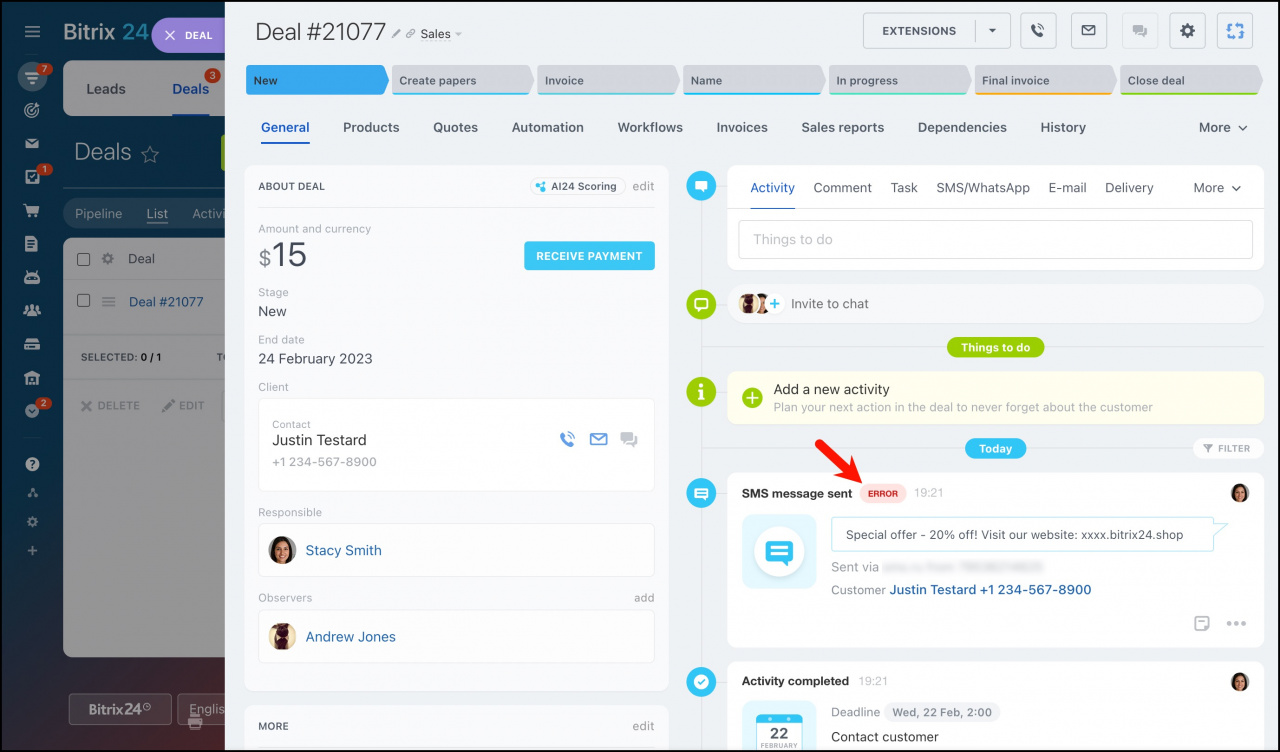1280x752 pixels.
Task: Open CRM funnel icon with badge 7
Action: 33,77
